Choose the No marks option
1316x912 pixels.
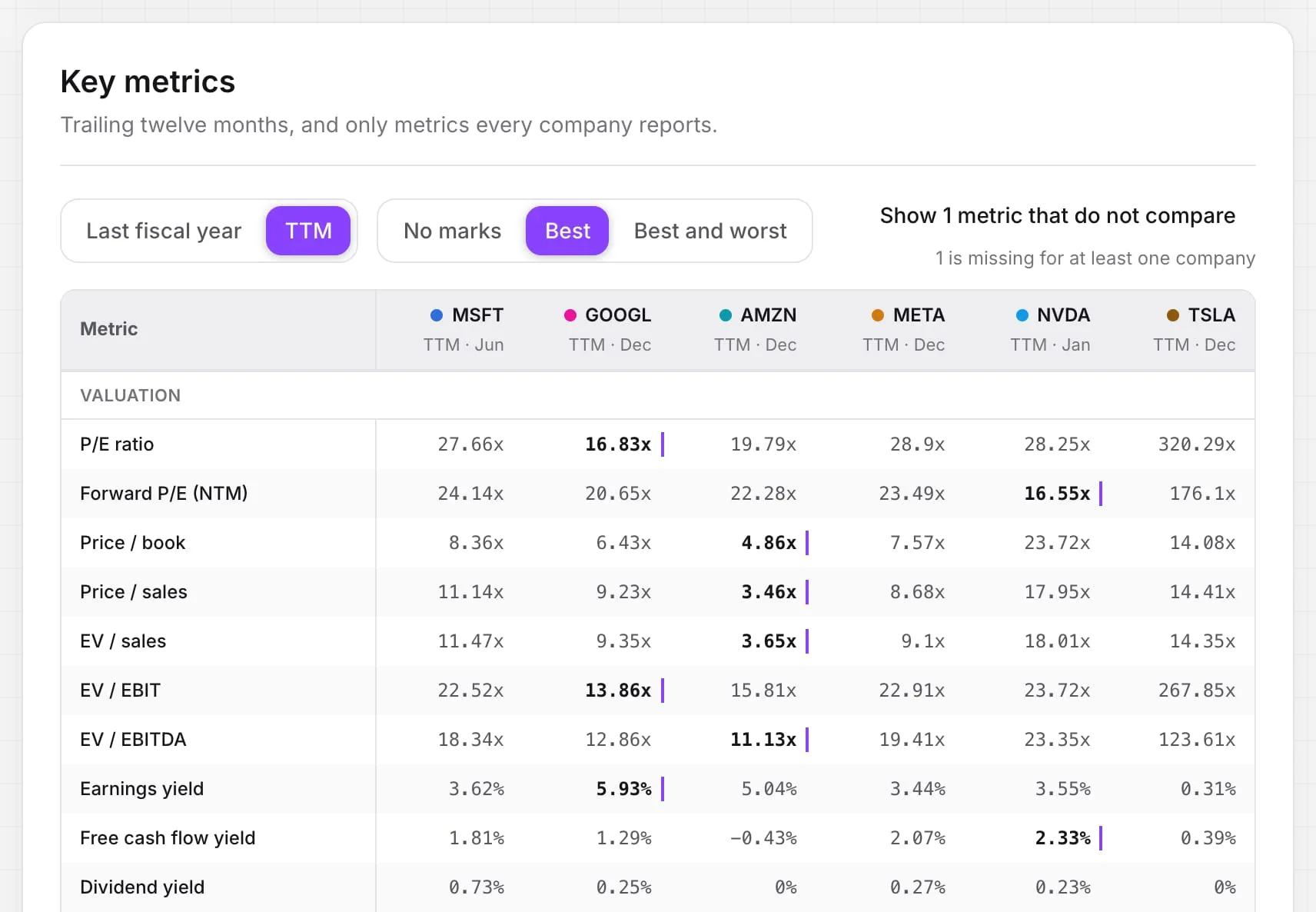pos(452,231)
